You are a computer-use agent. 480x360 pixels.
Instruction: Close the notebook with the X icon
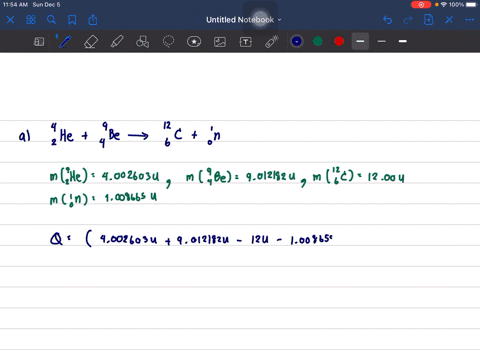point(10,20)
